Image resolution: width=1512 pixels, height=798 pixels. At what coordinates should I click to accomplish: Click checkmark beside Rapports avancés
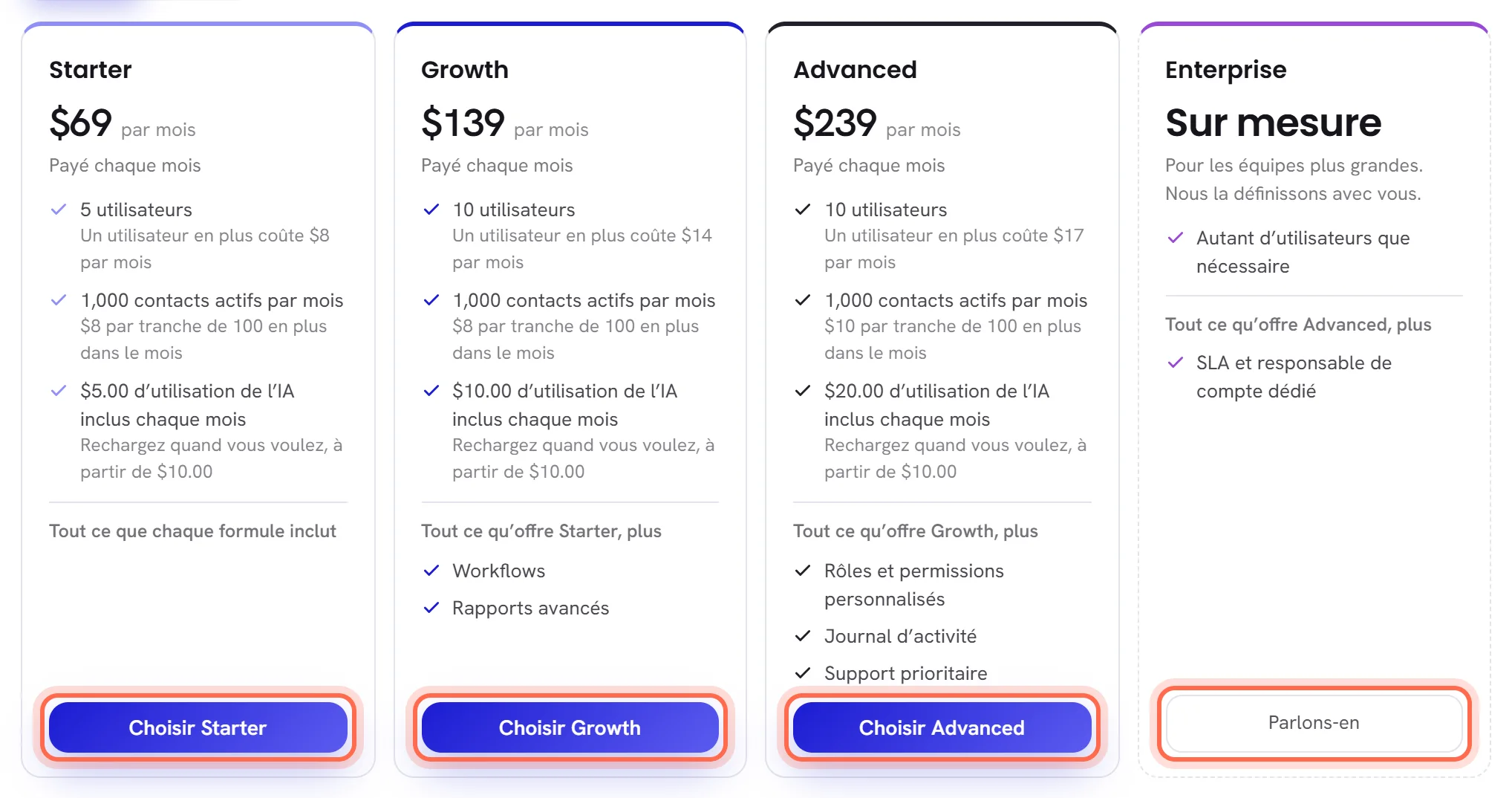(431, 608)
